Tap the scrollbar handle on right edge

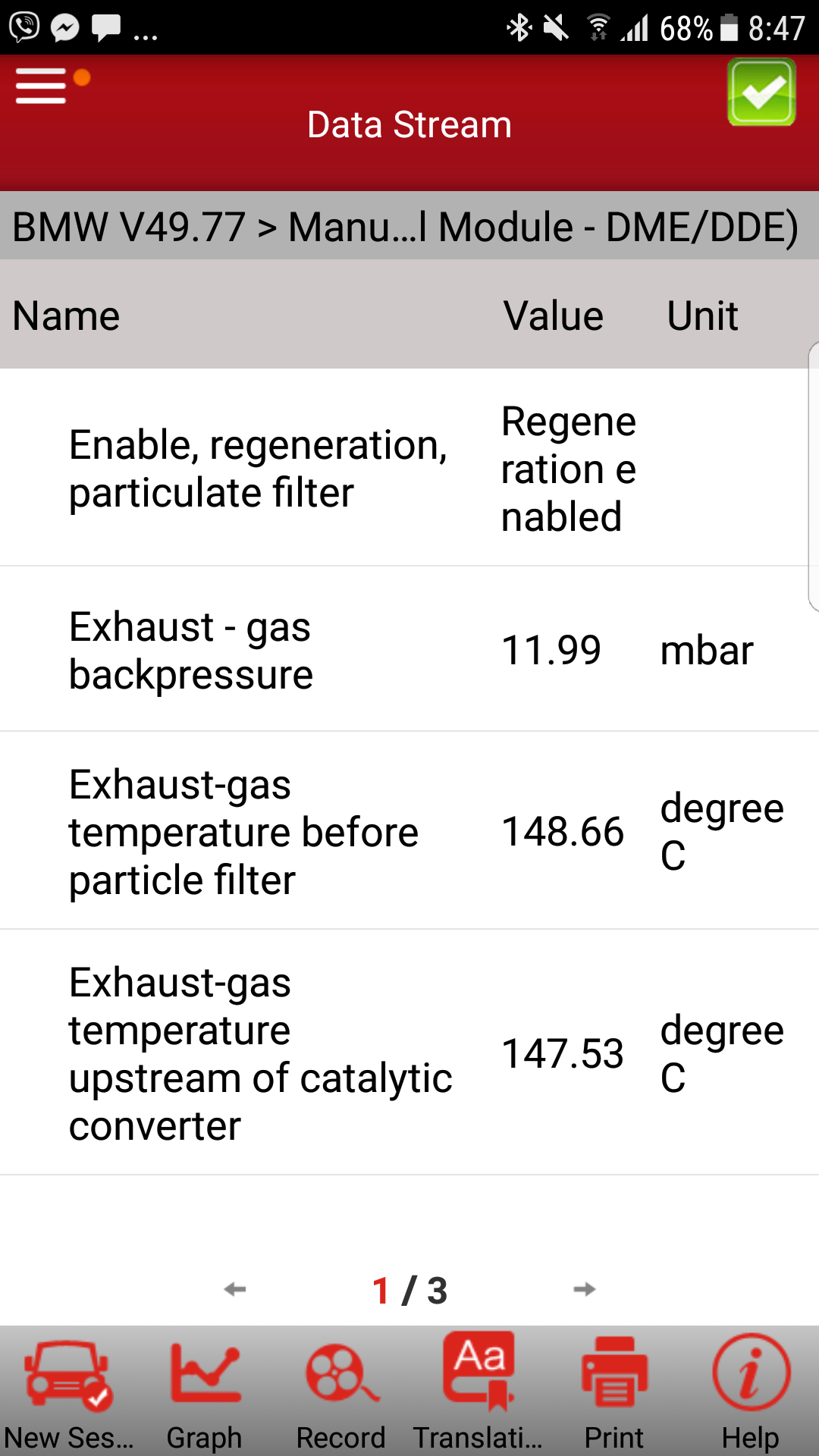click(813, 478)
